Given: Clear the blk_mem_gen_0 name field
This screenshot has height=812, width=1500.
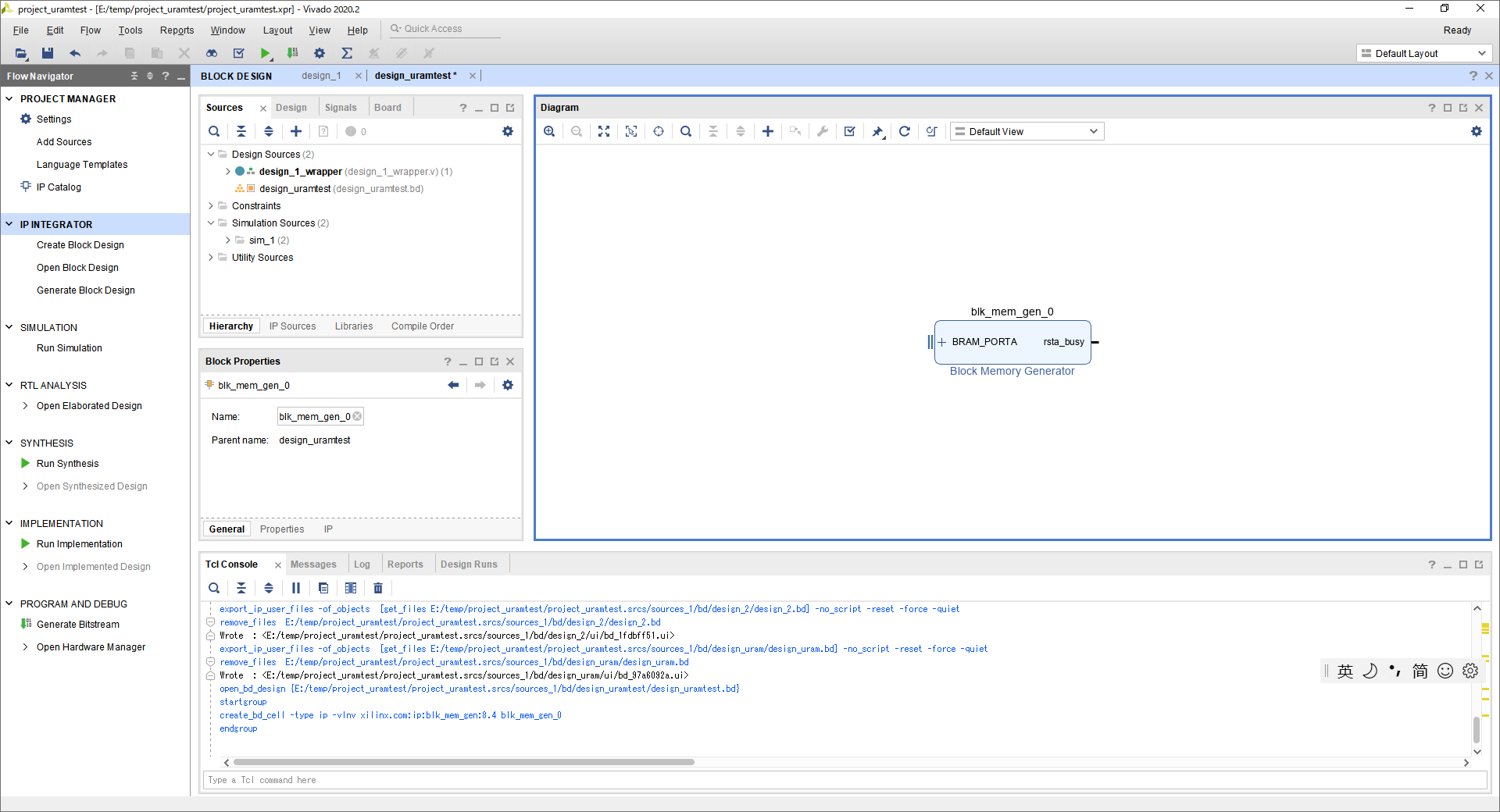Looking at the screenshot, I should click(357, 416).
